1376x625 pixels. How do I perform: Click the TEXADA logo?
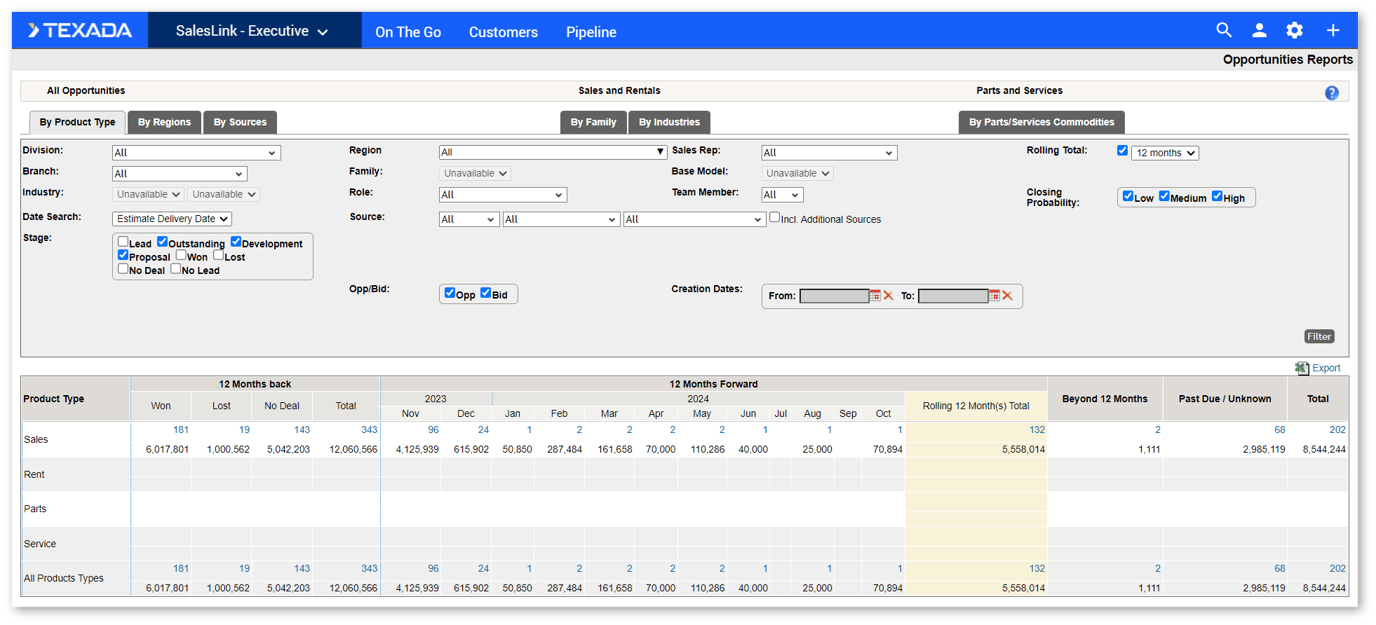click(x=80, y=30)
